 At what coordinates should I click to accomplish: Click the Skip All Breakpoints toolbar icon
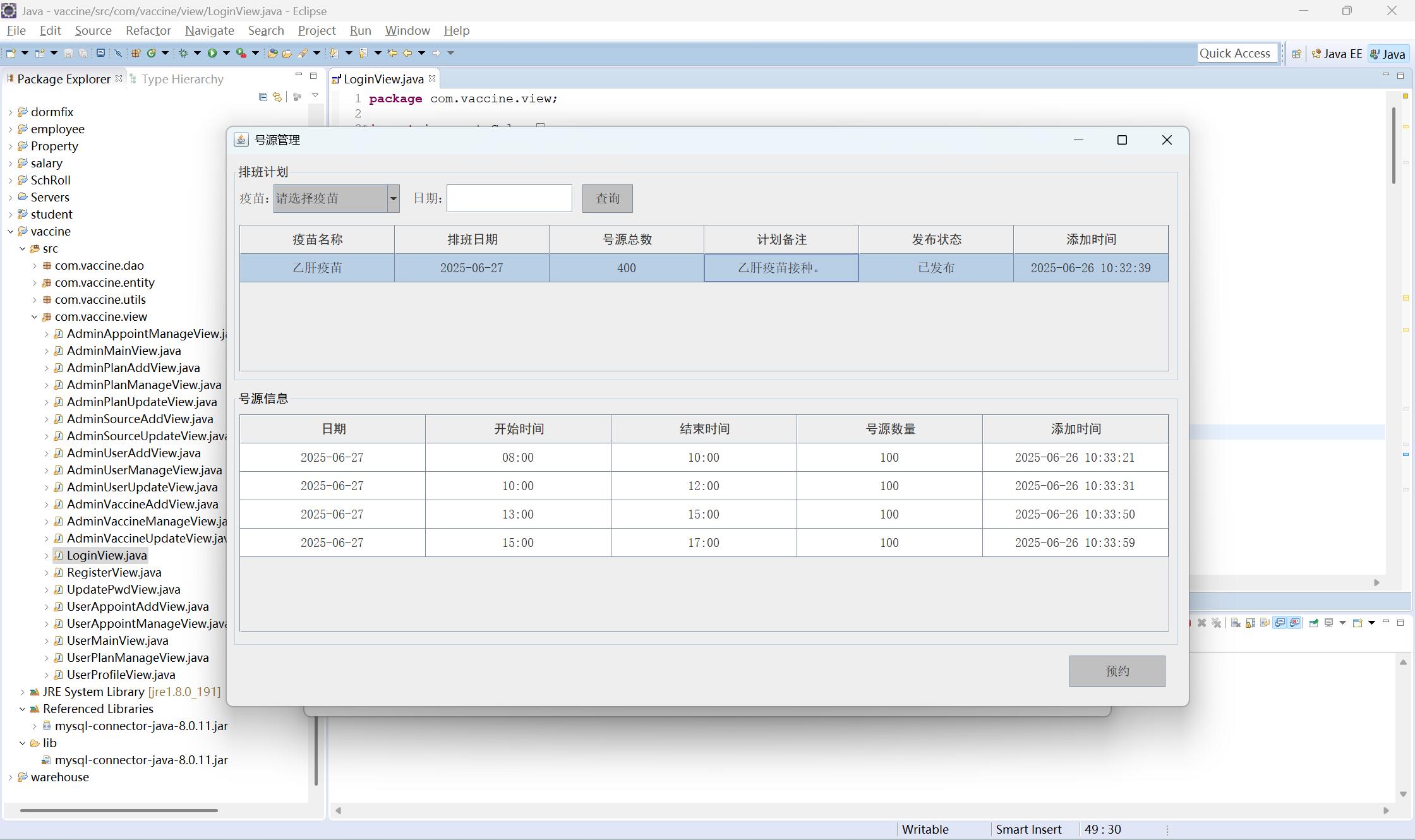[x=118, y=53]
